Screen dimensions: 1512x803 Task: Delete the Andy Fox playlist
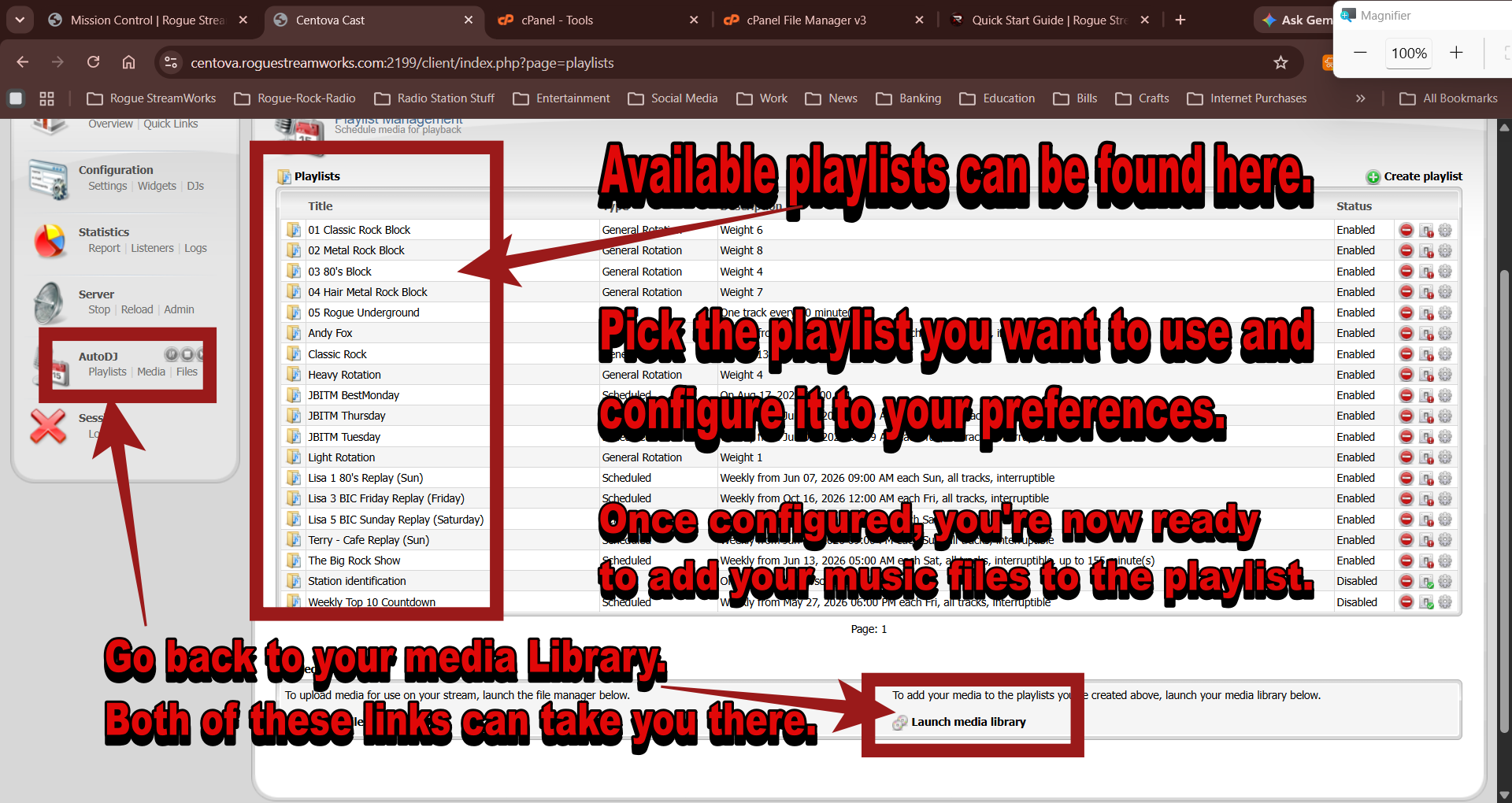(1406, 333)
